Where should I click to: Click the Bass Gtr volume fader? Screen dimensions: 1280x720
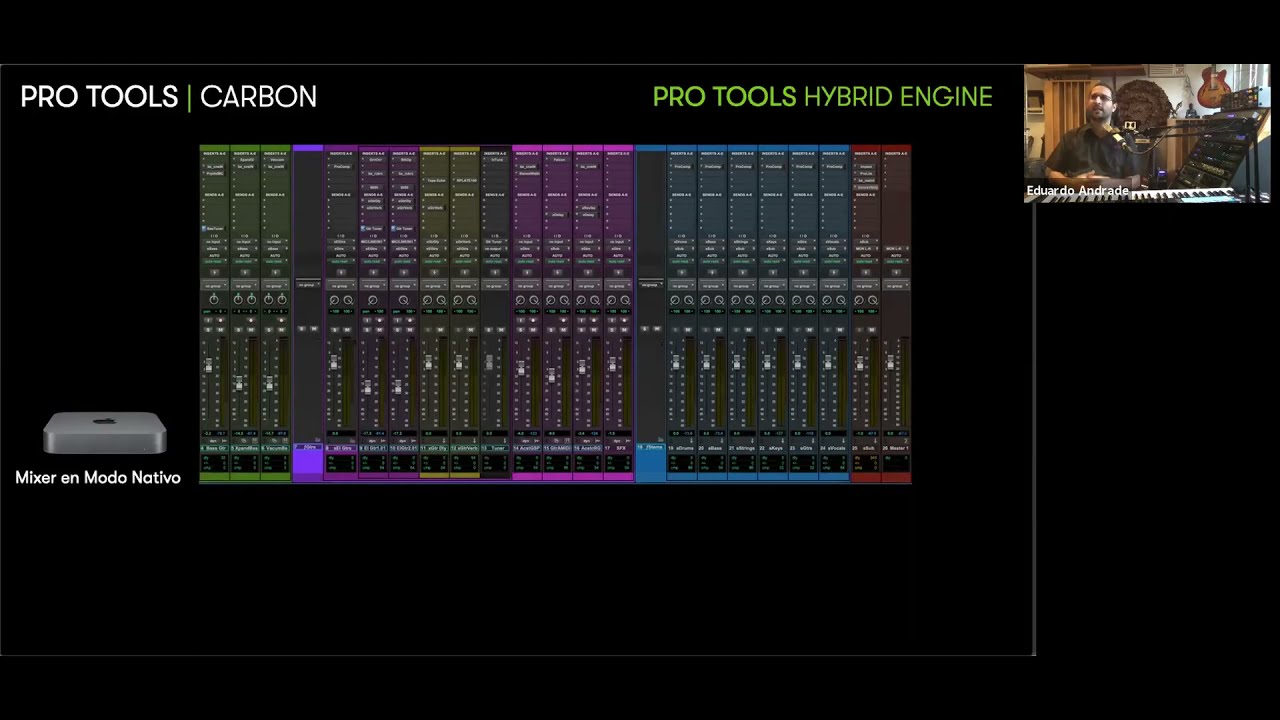pyautogui.click(x=209, y=365)
